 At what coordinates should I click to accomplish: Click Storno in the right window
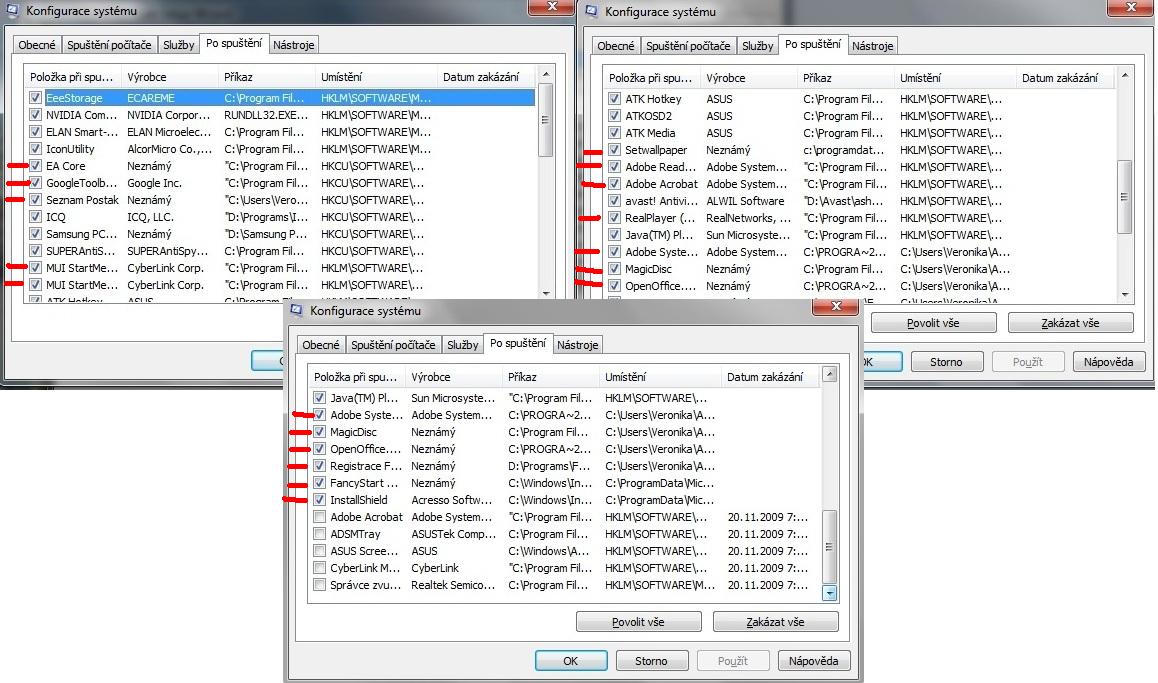pyautogui.click(x=946, y=361)
